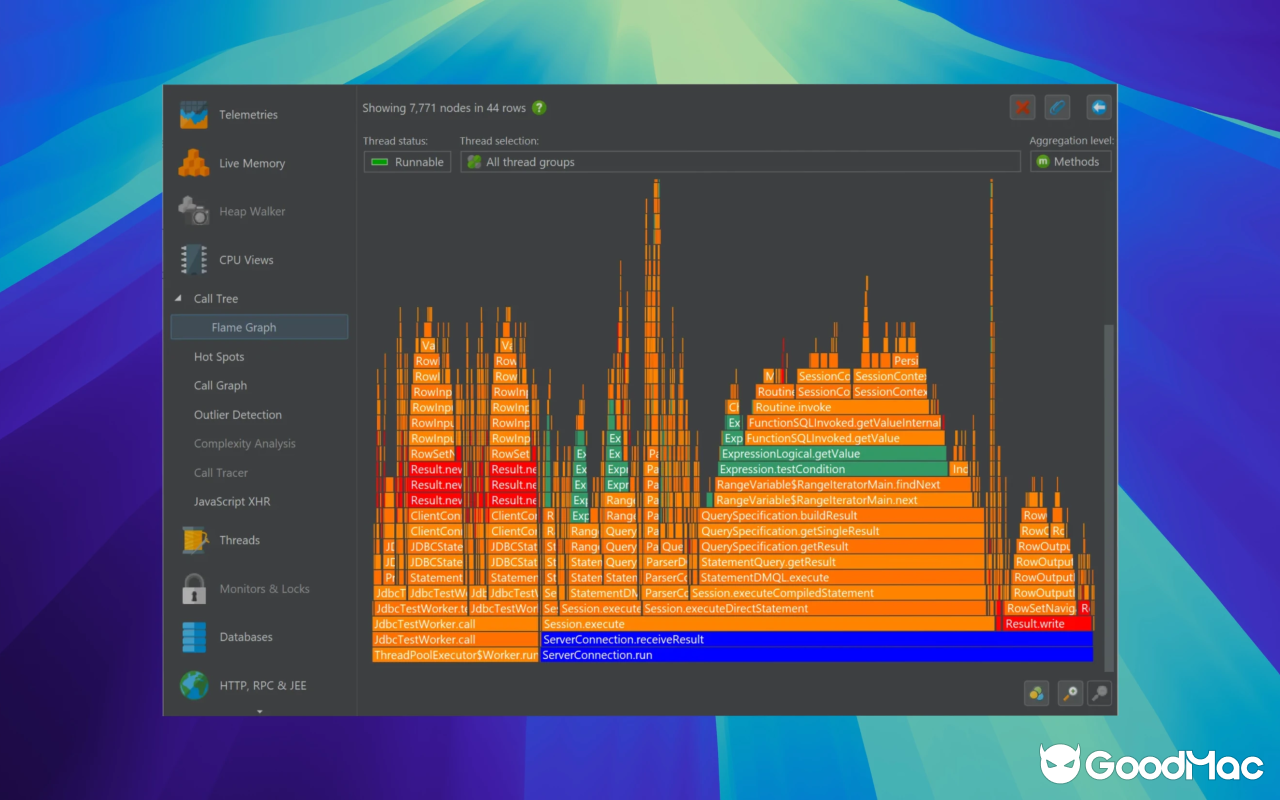
Task: Zoom in using the magnifier icon
Action: [x=1069, y=693]
